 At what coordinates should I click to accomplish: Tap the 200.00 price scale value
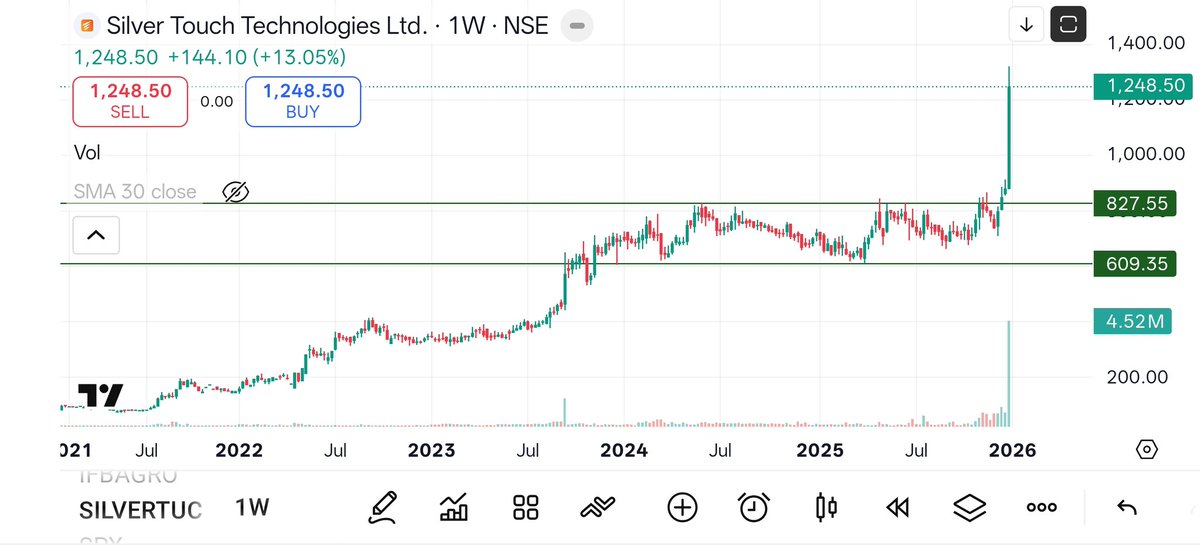(1137, 376)
